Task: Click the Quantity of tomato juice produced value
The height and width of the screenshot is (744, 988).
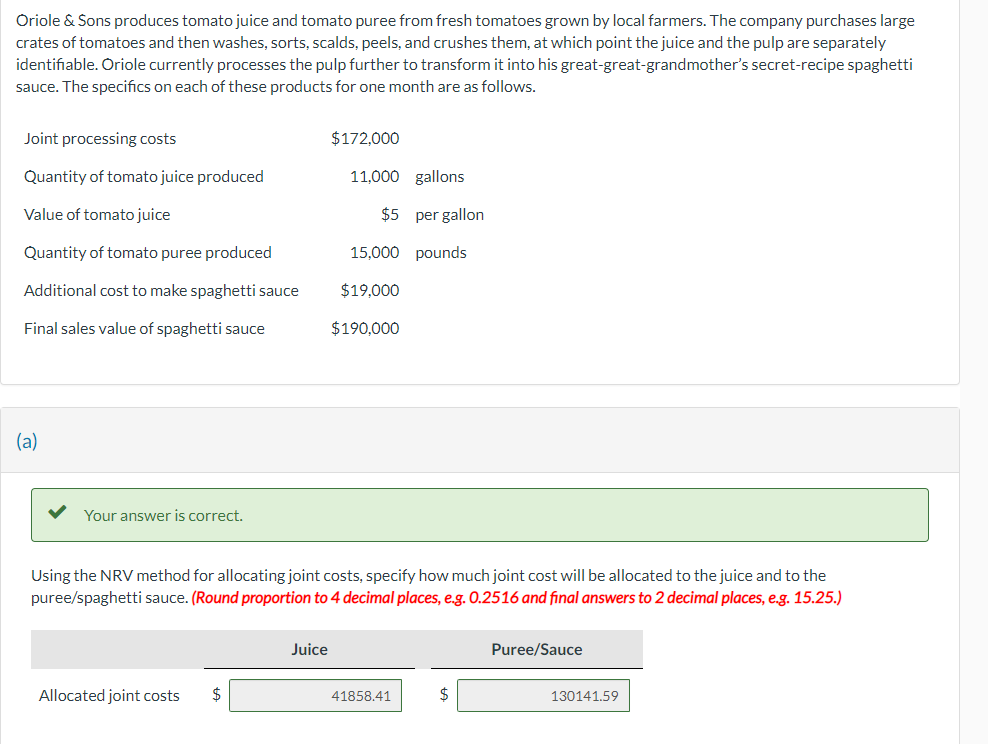Action: tap(376, 176)
